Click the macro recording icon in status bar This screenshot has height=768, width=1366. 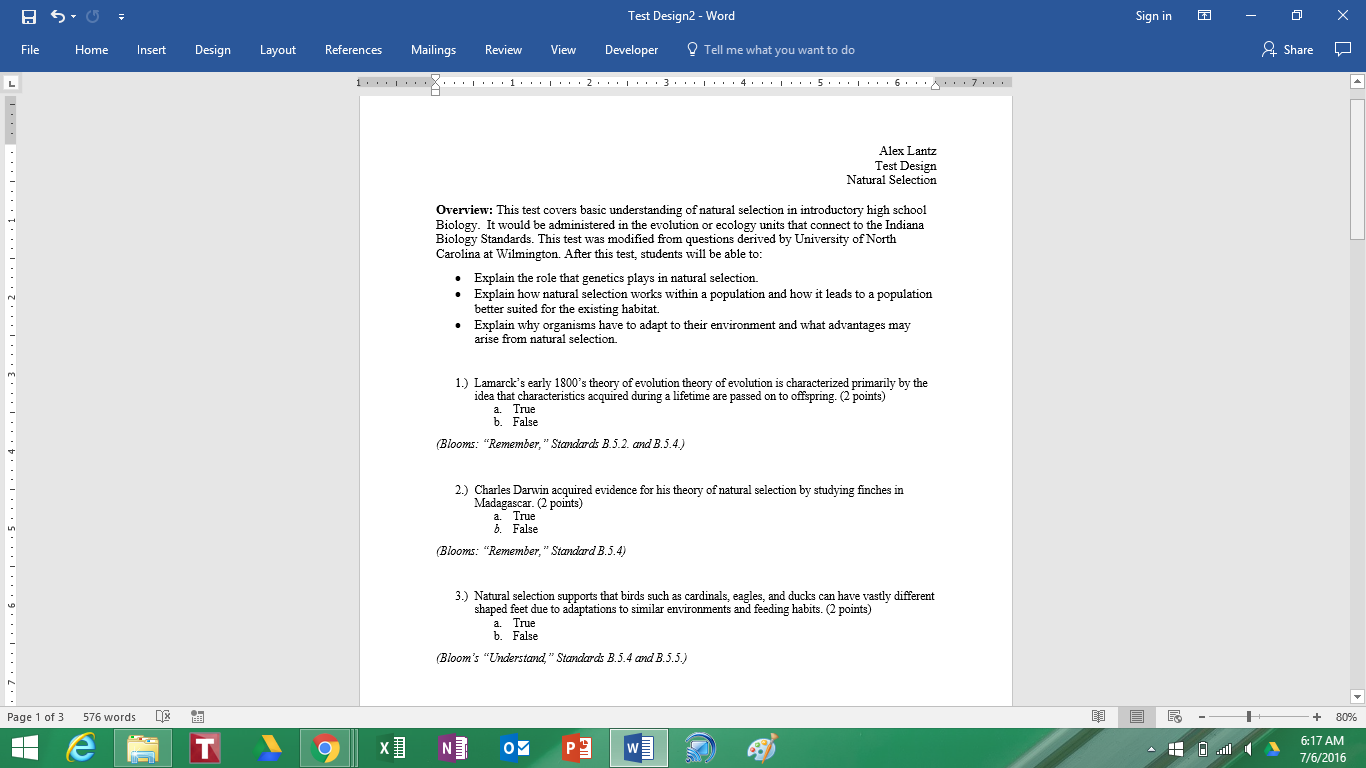[198, 717]
